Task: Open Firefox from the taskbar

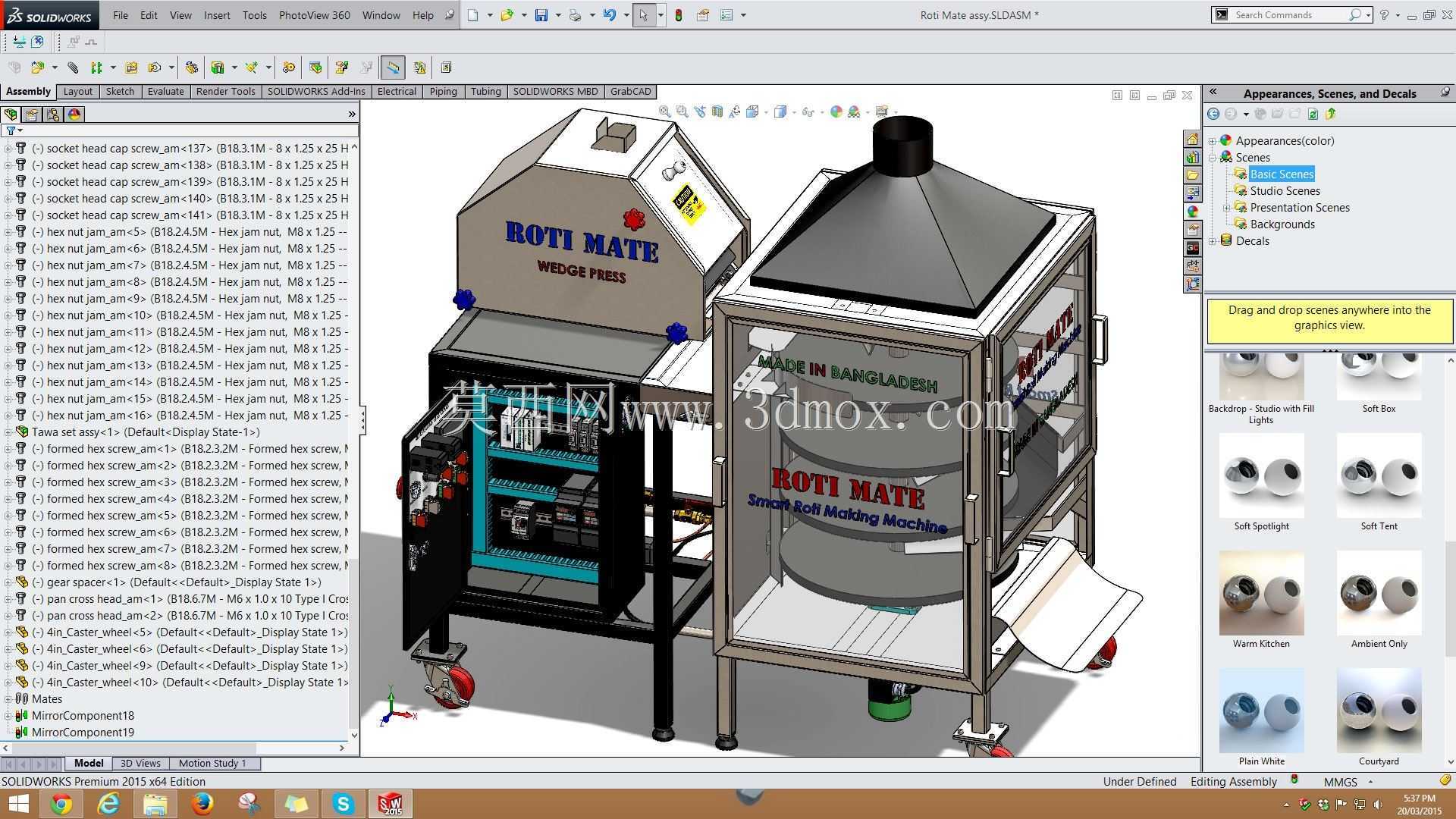Action: (x=202, y=804)
